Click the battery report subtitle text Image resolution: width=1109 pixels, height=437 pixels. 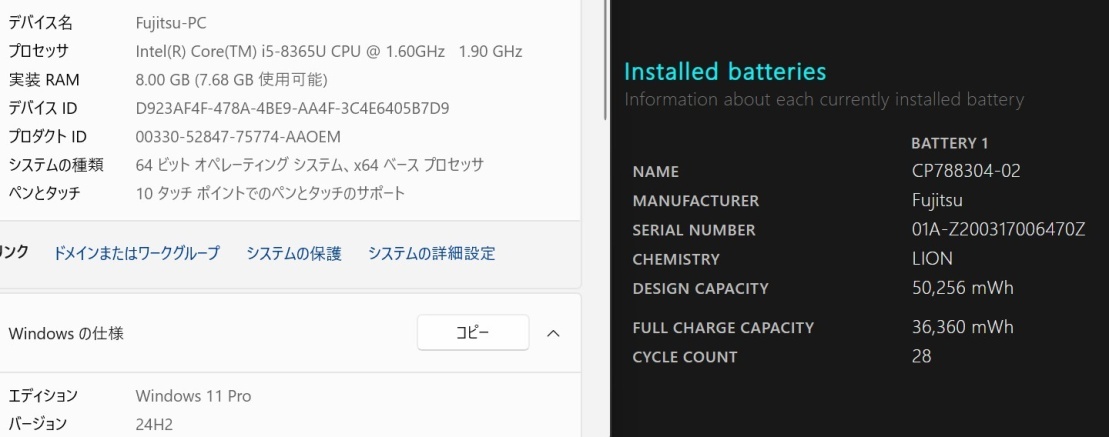tap(824, 100)
